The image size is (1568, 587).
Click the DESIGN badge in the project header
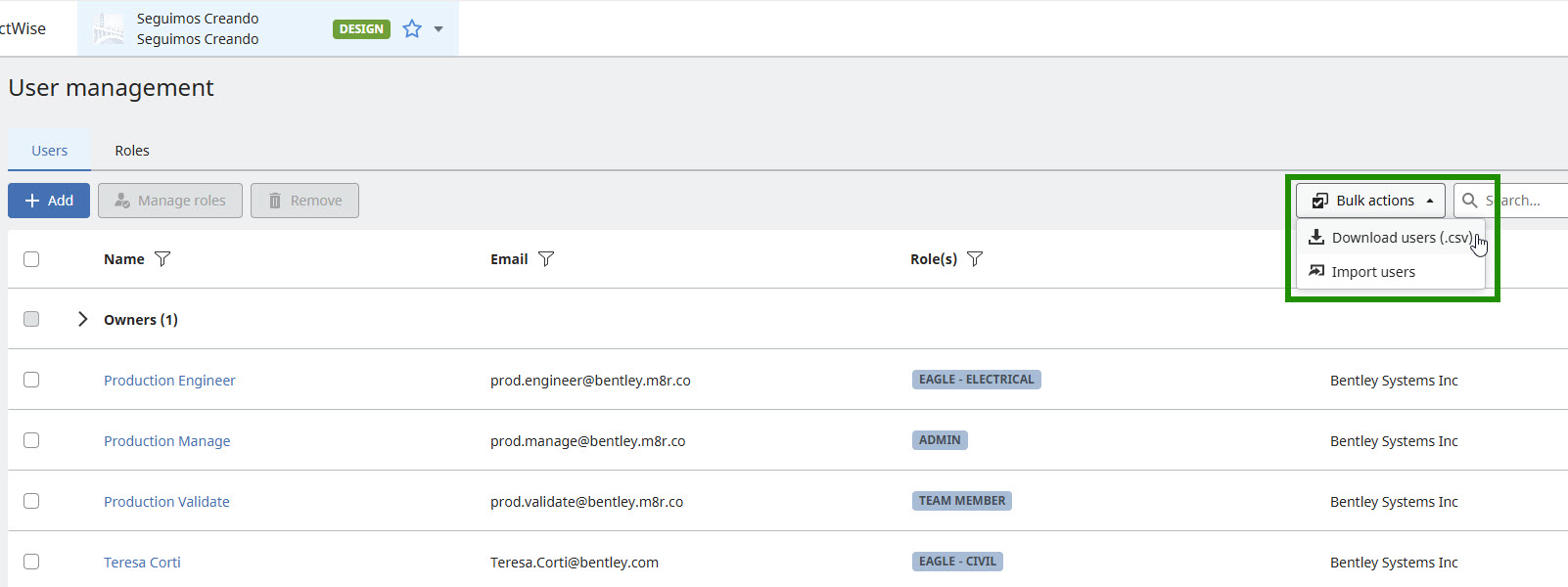pos(361,29)
